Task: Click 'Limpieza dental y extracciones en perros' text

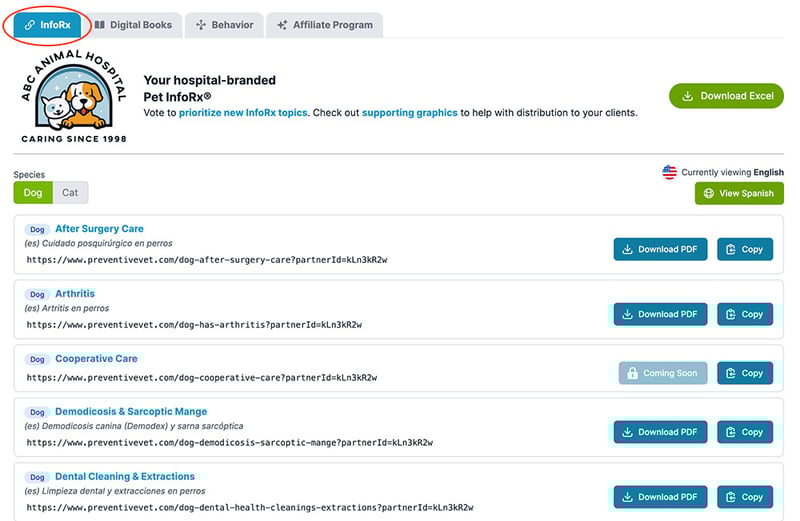Action: point(123,491)
